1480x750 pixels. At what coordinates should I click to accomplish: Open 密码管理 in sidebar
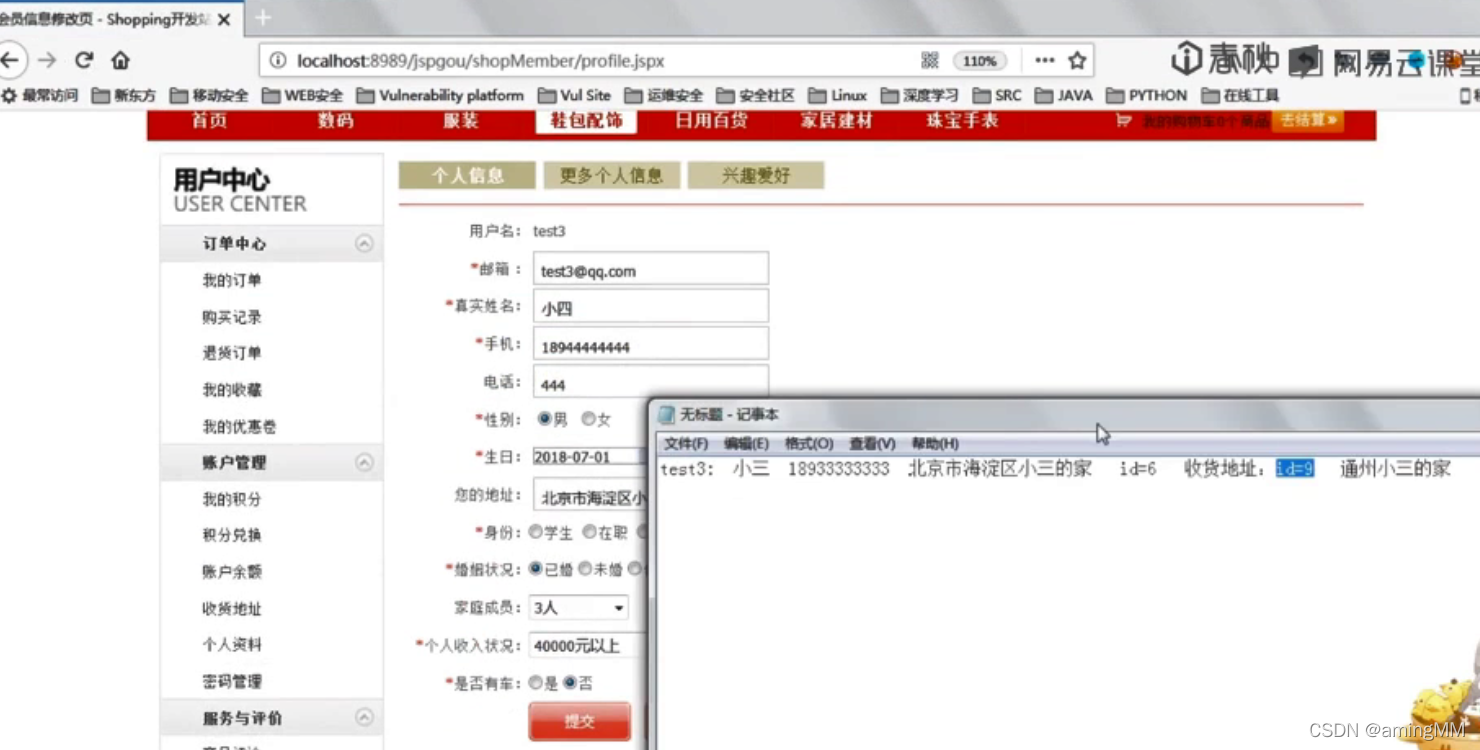(x=231, y=681)
